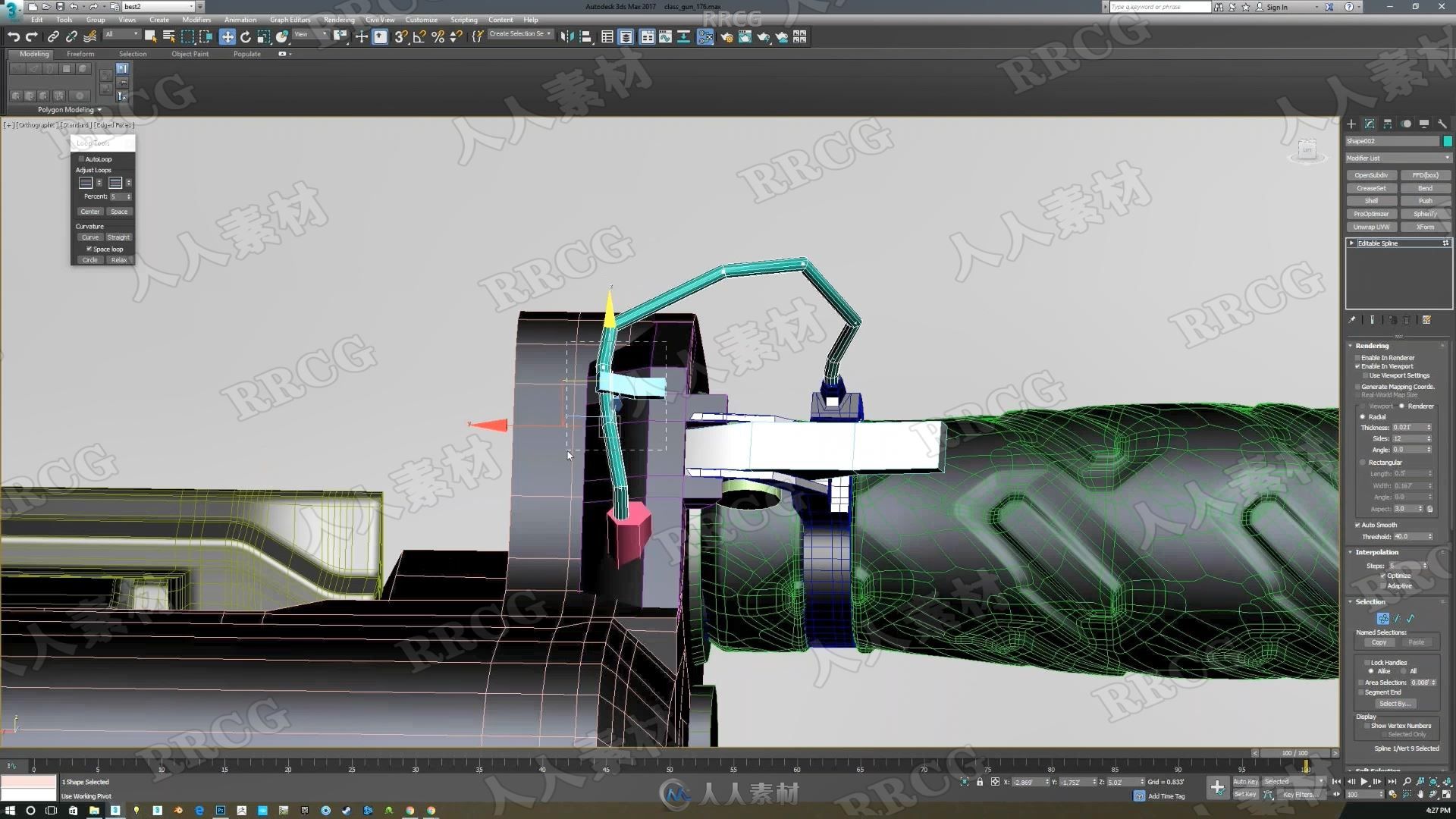Image resolution: width=1456 pixels, height=819 pixels.
Task: Click the Play Animation button
Action: tap(1364, 782)
